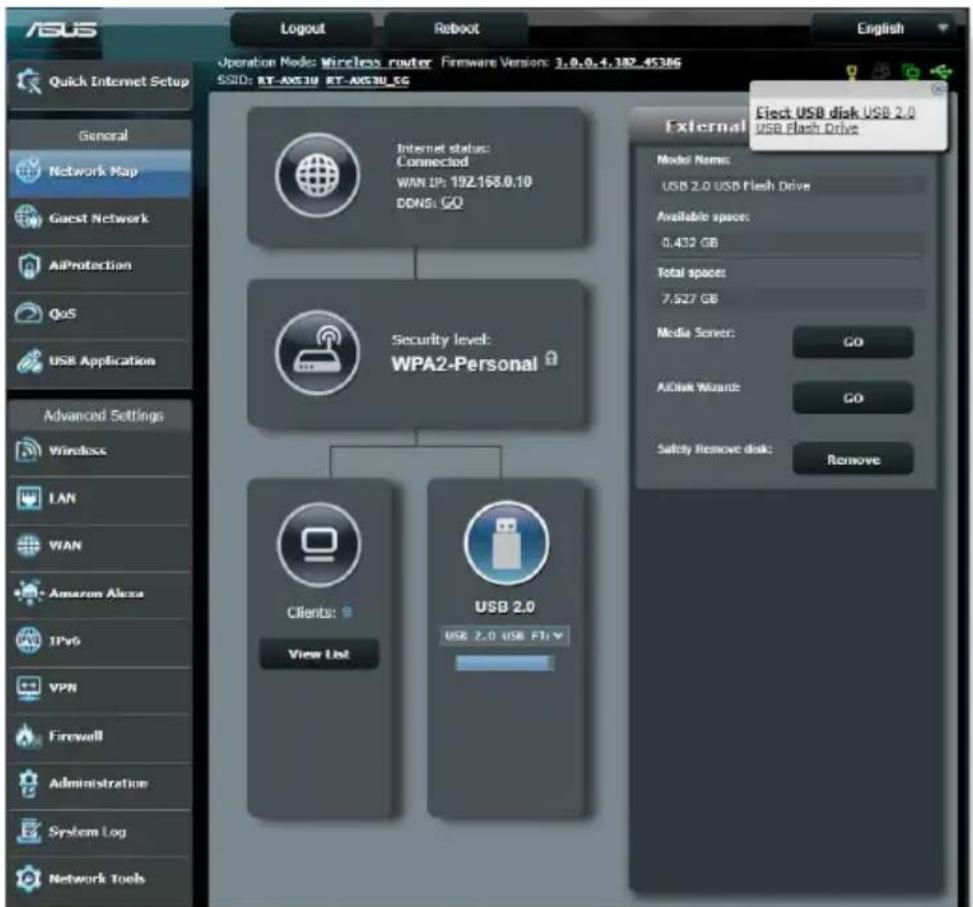Open USB Application menu item
This screenshot has height=907, width=973.
(x=100, y=361)
